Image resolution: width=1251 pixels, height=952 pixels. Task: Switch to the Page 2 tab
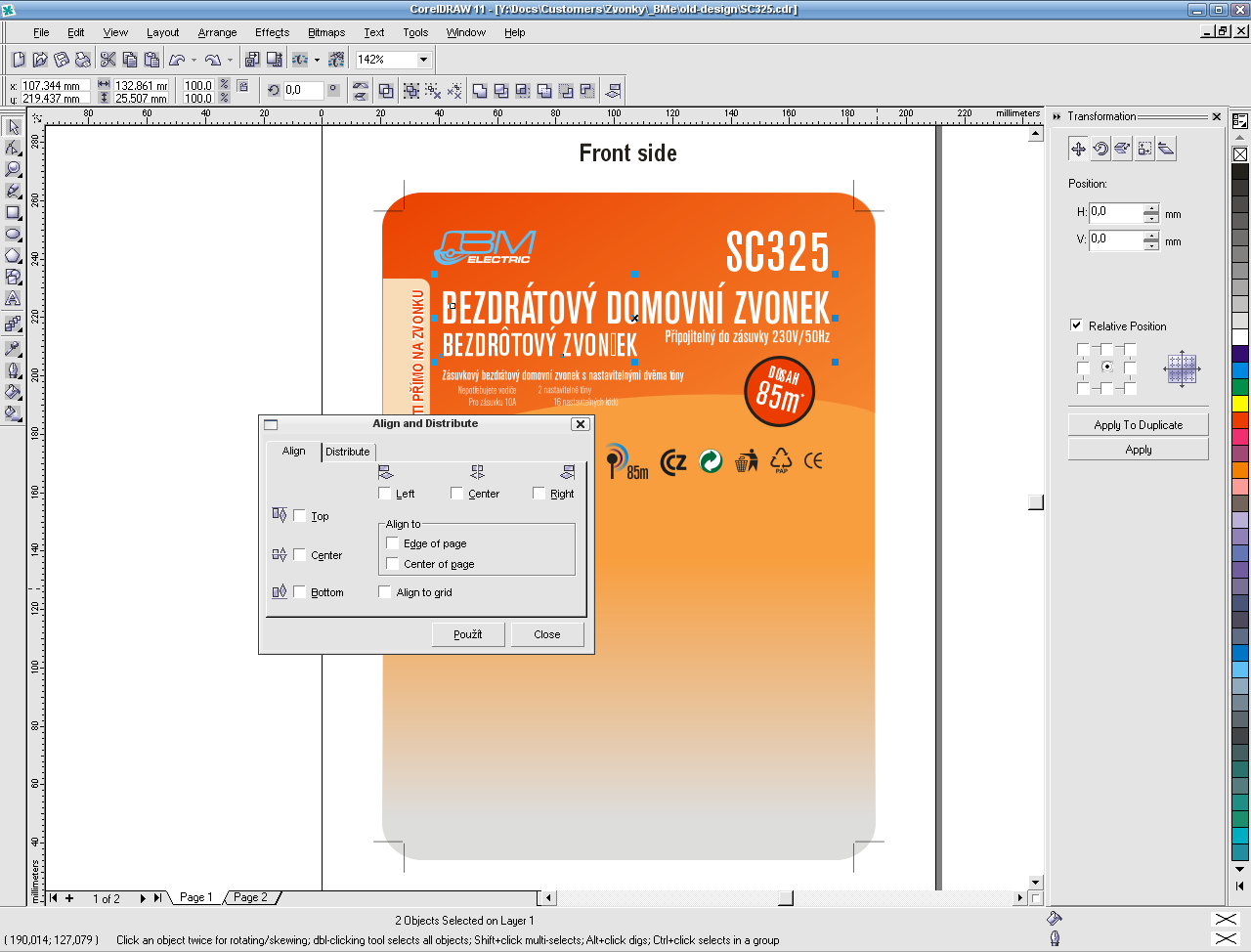(x=250, y=897)
